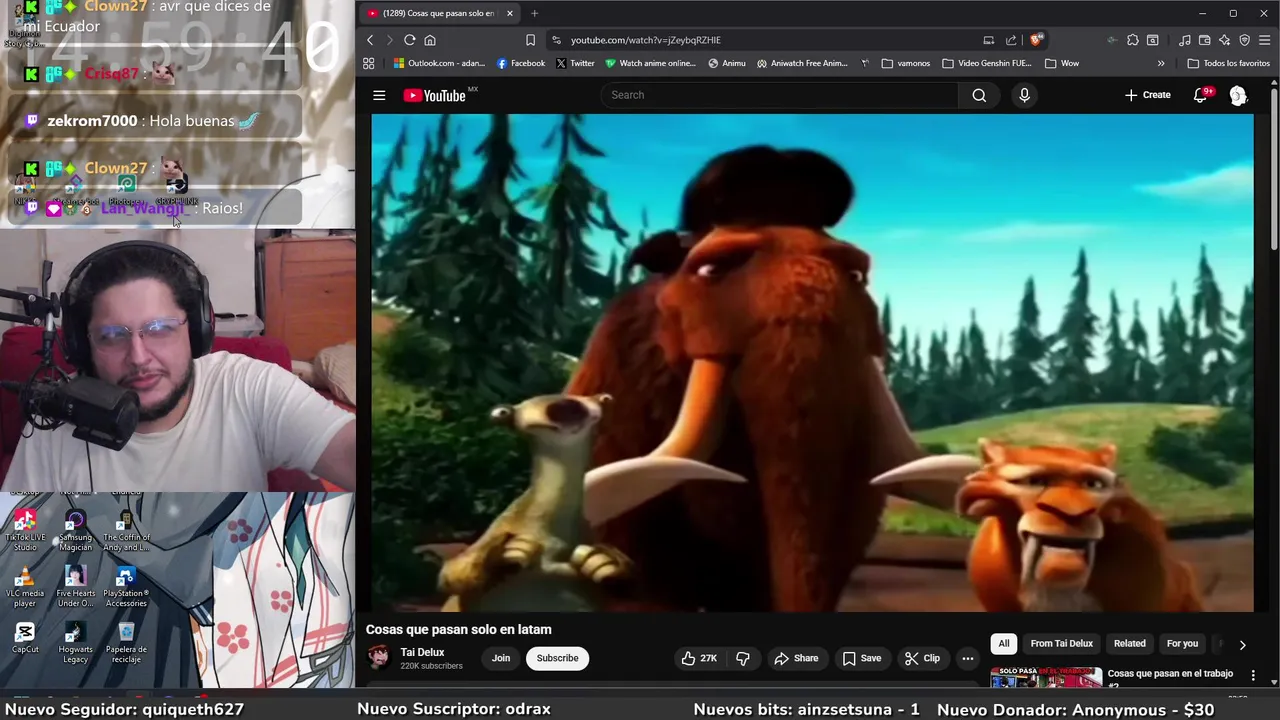Dislike the video with thumbs down
This screenshot has height=720, width=1280.
pyautogui.click(x=743, y=658)
